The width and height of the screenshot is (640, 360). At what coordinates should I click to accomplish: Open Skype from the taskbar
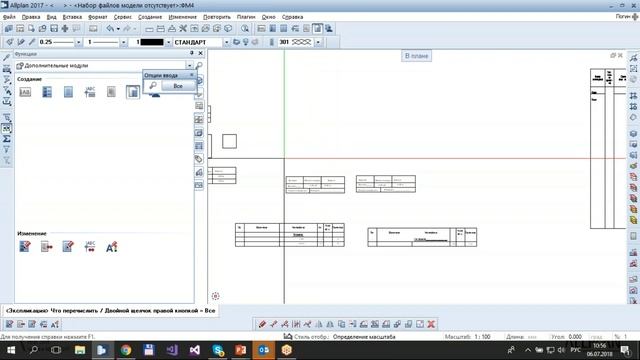[x=218, y=350]
